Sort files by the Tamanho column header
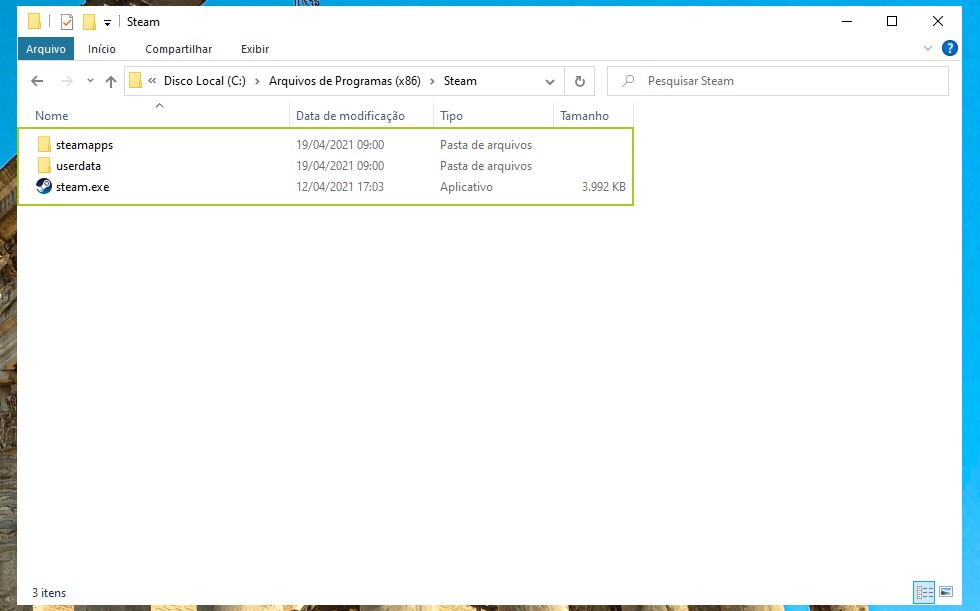Image resolution: width=980 pixels, height=611 pixels. click(584, 116)
